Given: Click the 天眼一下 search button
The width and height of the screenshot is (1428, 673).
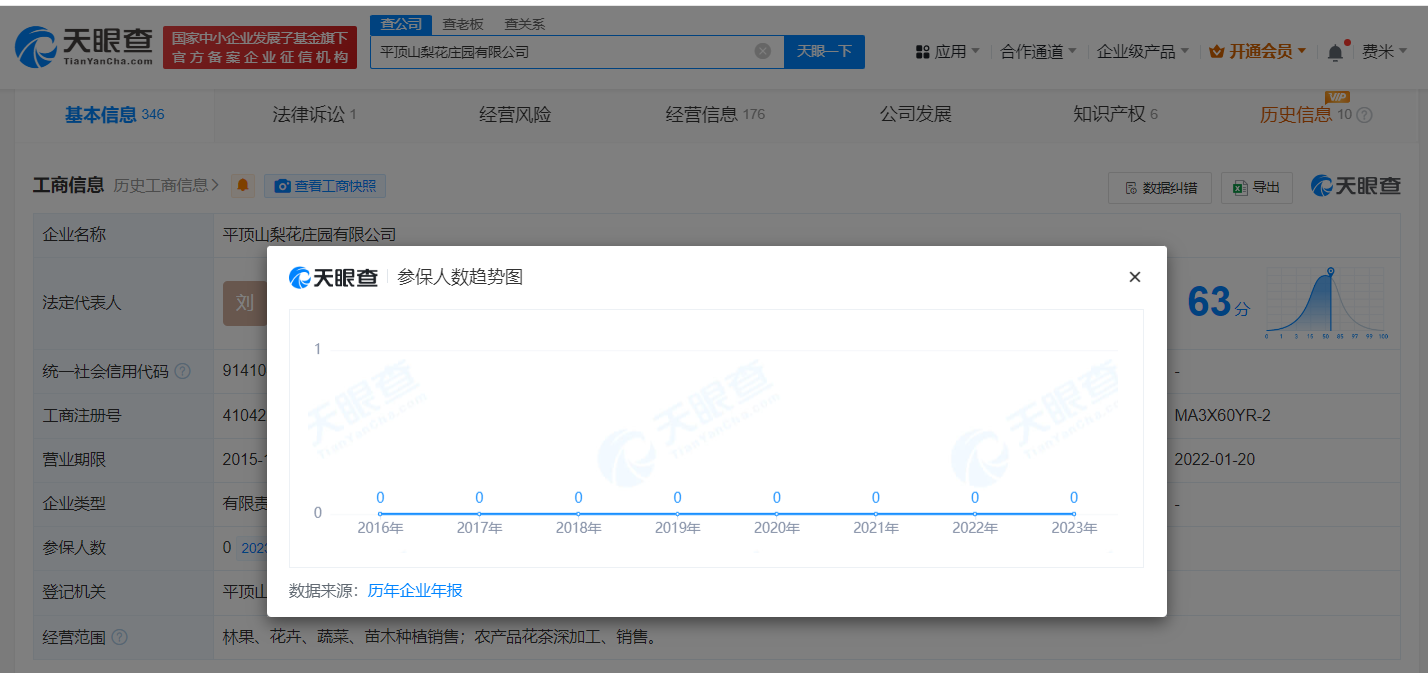Looking at the screenshot, I should (824, 51).
